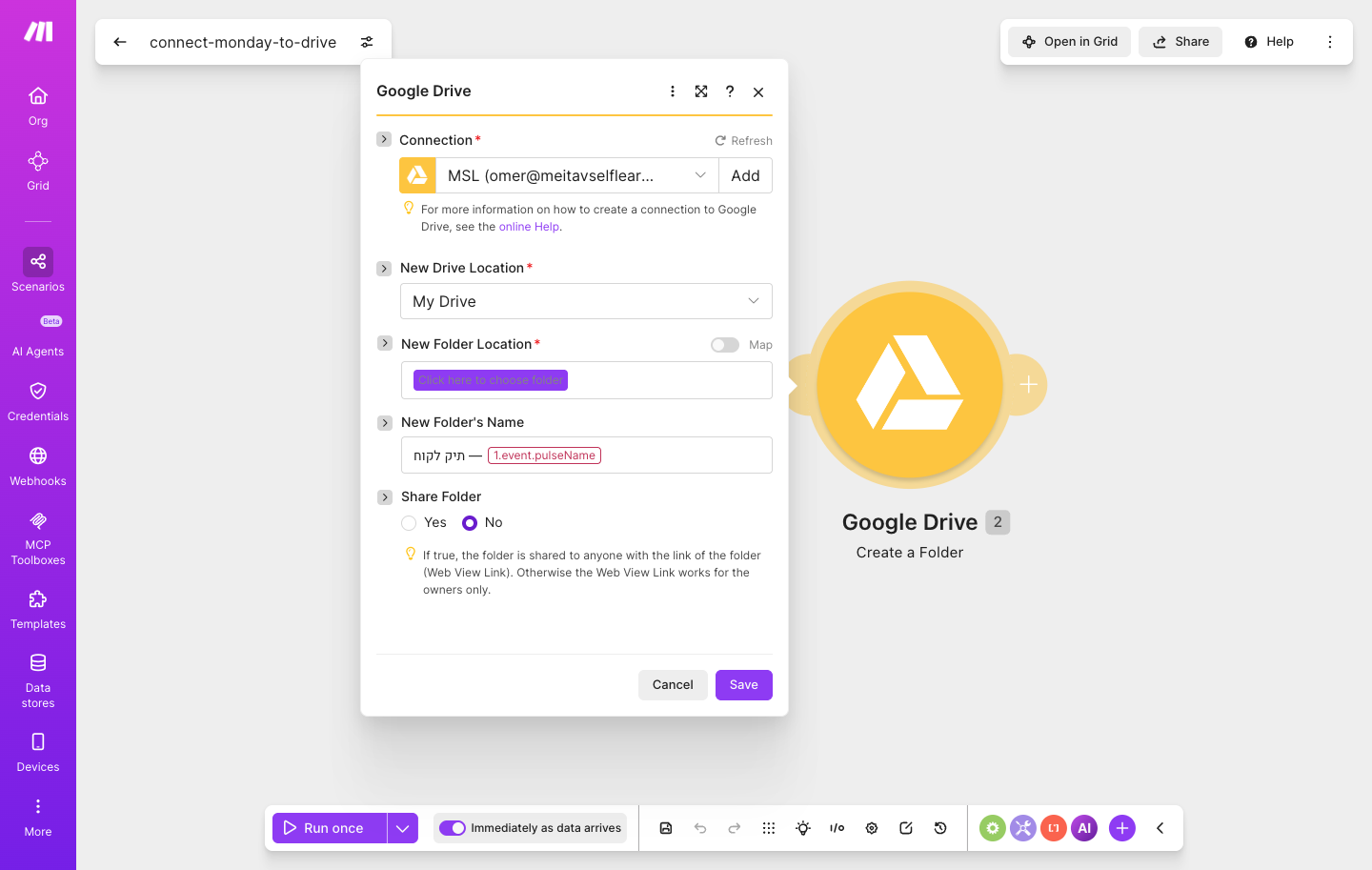1372x870 pixels.
Task: Open MCP Toolboxes
Action: (38, 538)
